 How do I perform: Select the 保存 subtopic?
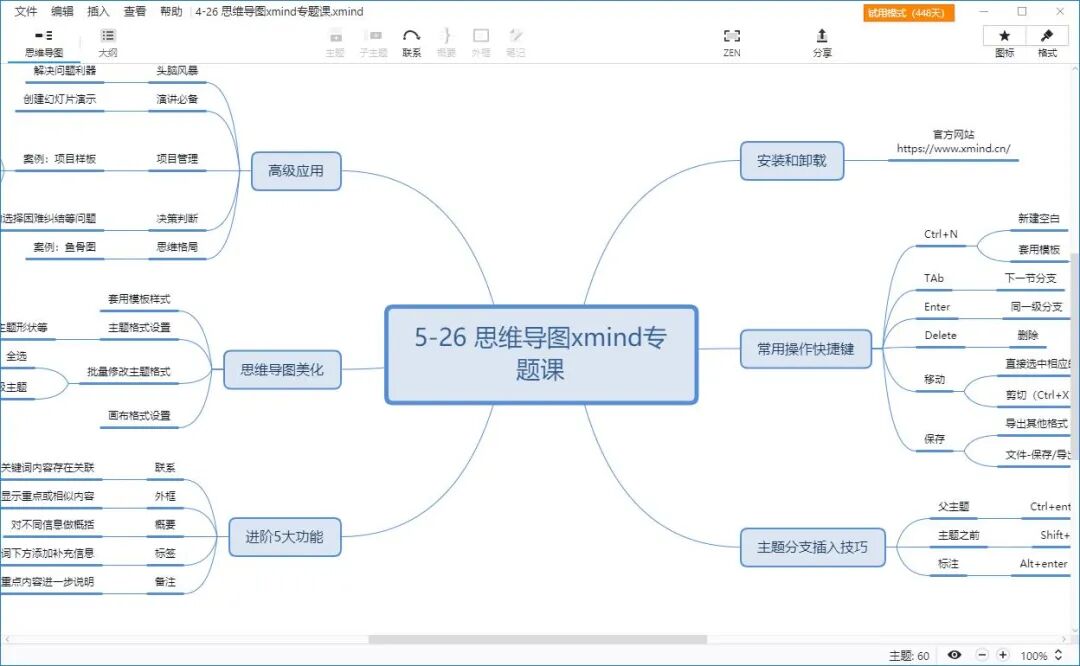tap(935, 439)
